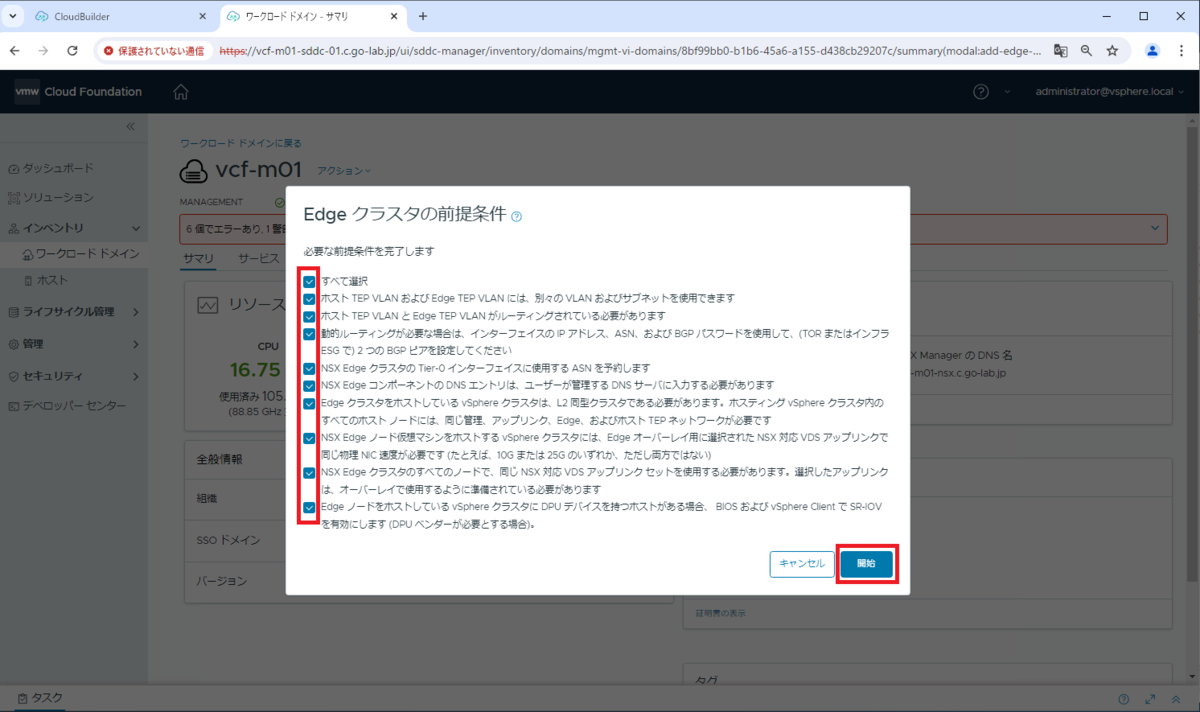Expand the help menu chevron in header
The width and height of the screenshot is (1200, 712).
tap(1007, 92)
